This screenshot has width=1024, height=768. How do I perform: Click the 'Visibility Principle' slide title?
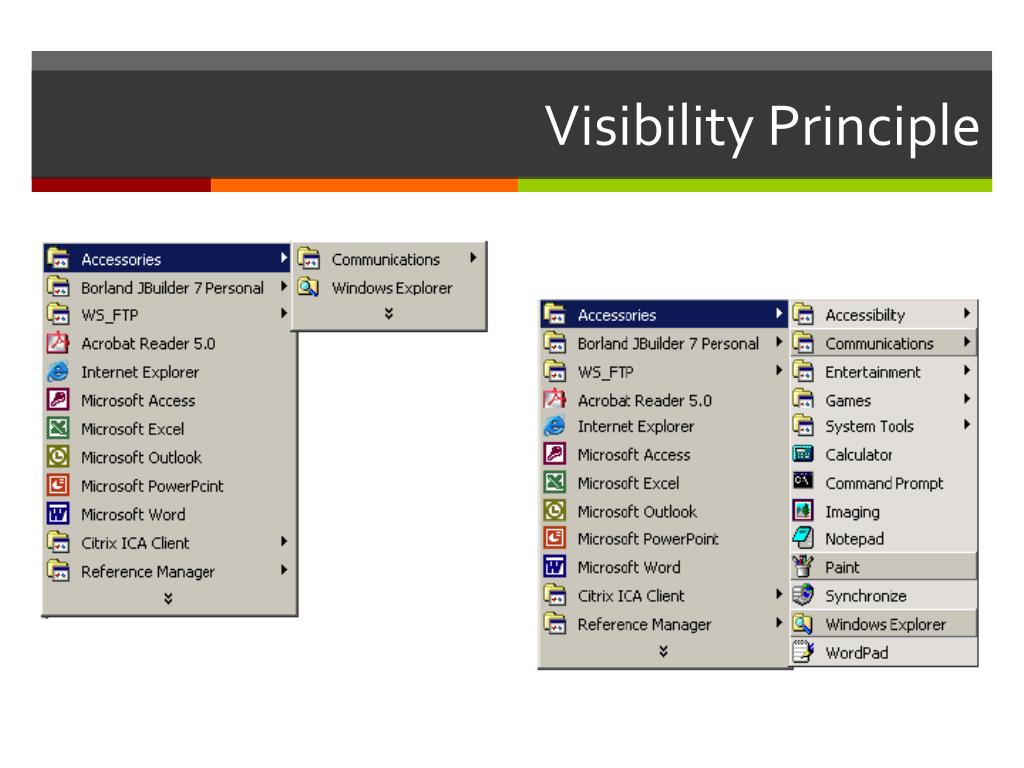762,126
